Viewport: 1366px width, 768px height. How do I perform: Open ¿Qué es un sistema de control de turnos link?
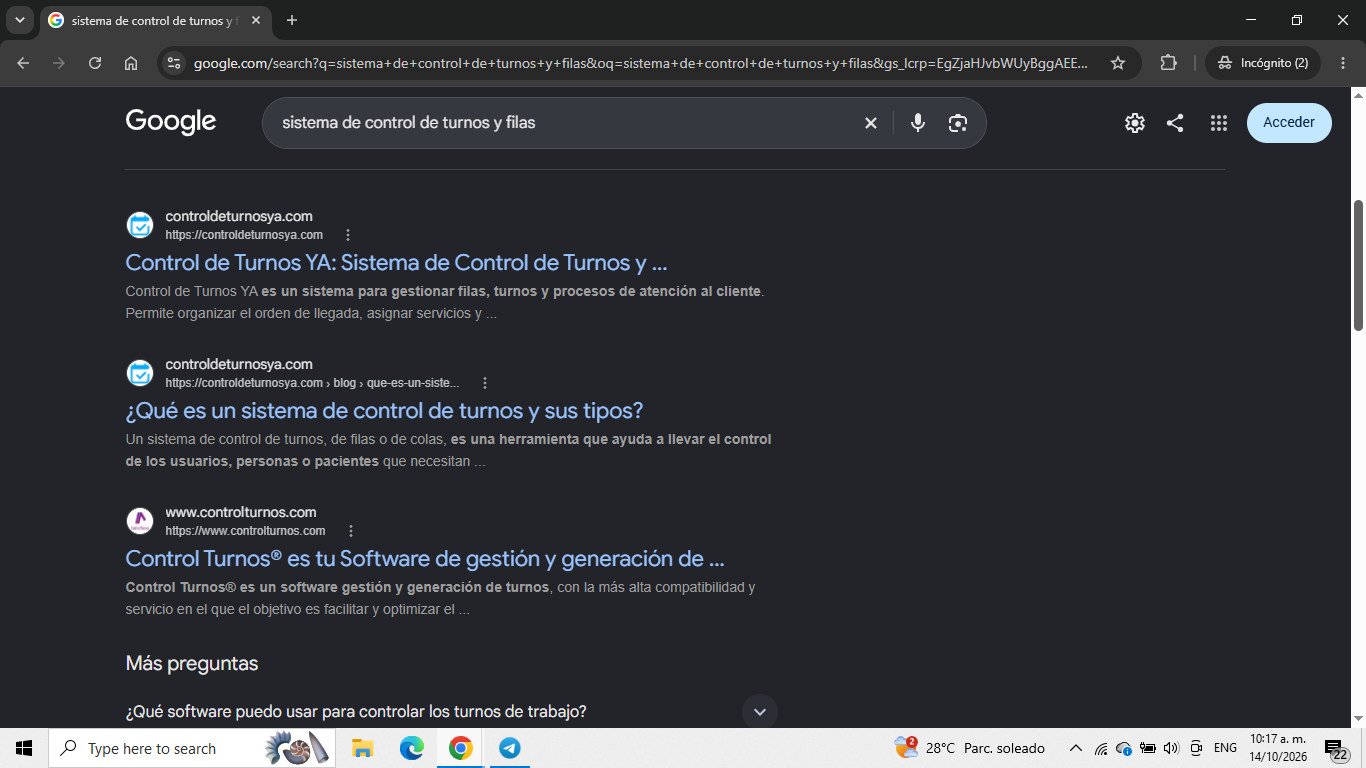[x=385, y=411]
